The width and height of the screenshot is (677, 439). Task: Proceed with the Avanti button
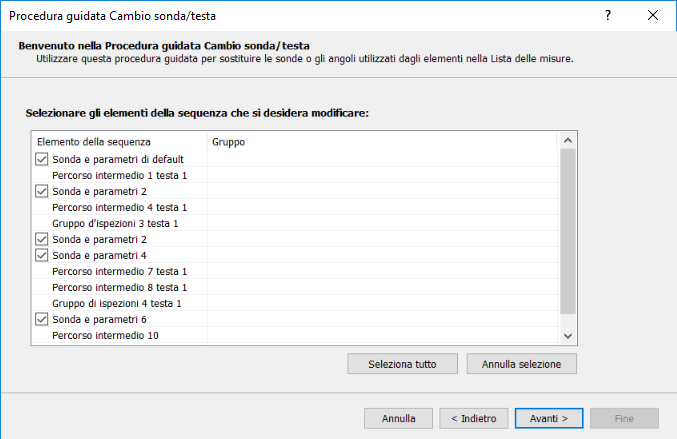pyautogui.click(x=549, y=418)
